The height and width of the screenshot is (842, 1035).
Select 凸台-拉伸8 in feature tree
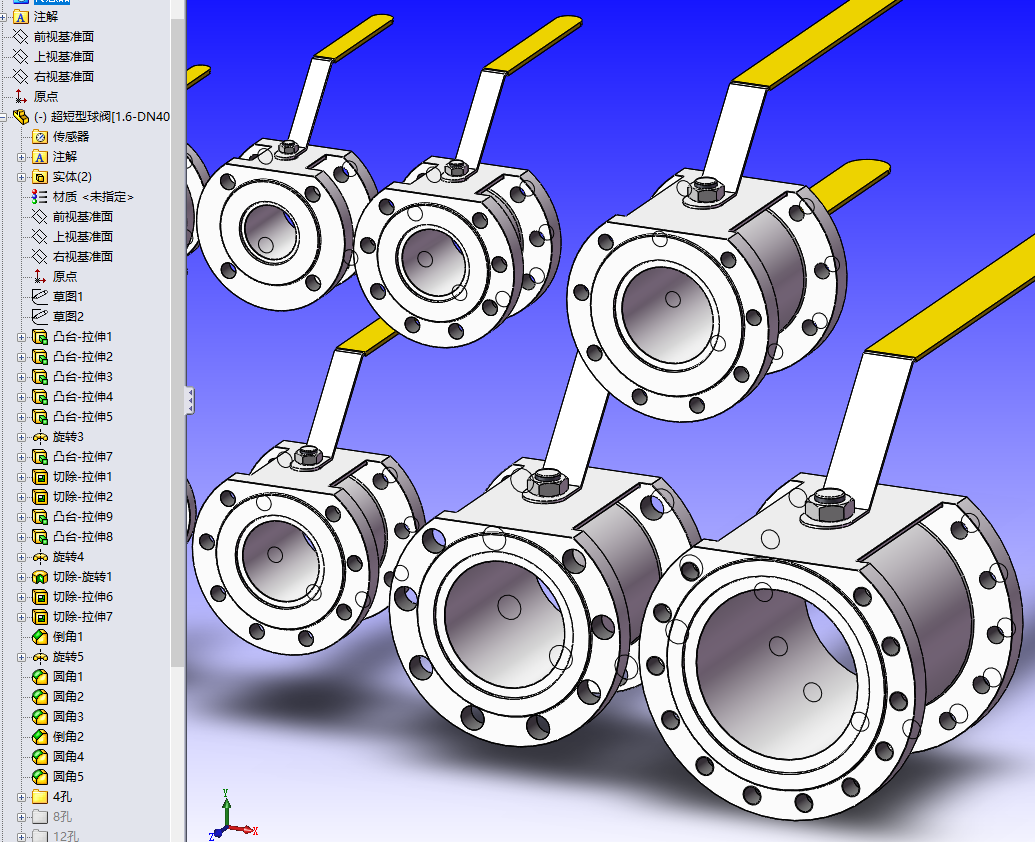[83, 536]
